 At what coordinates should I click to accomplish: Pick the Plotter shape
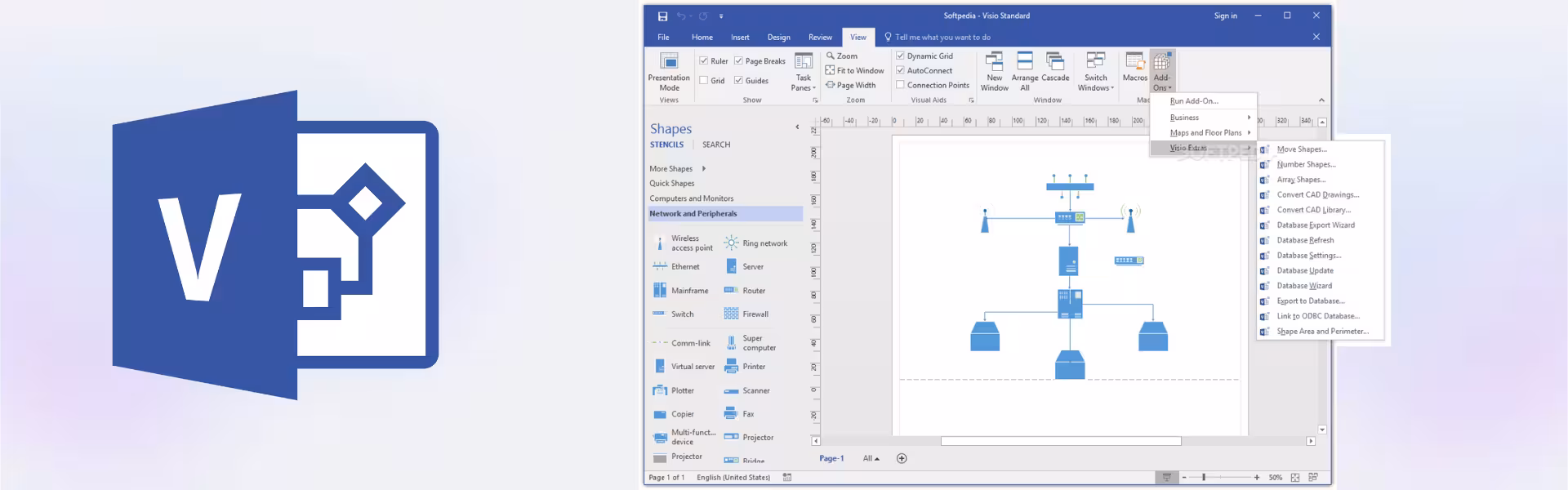coord(674,390)
